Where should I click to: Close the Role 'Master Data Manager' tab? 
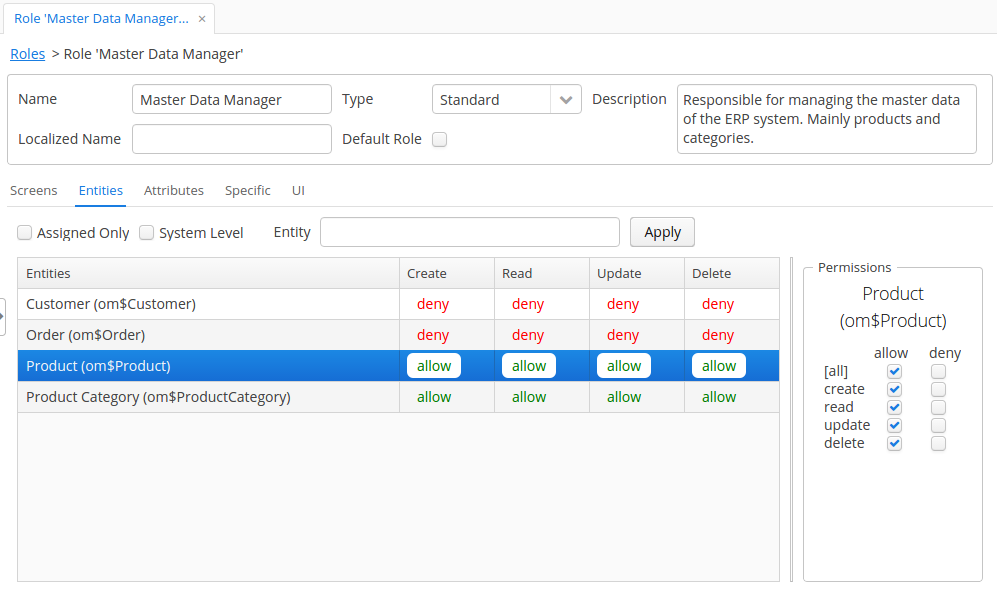point(202,19)
